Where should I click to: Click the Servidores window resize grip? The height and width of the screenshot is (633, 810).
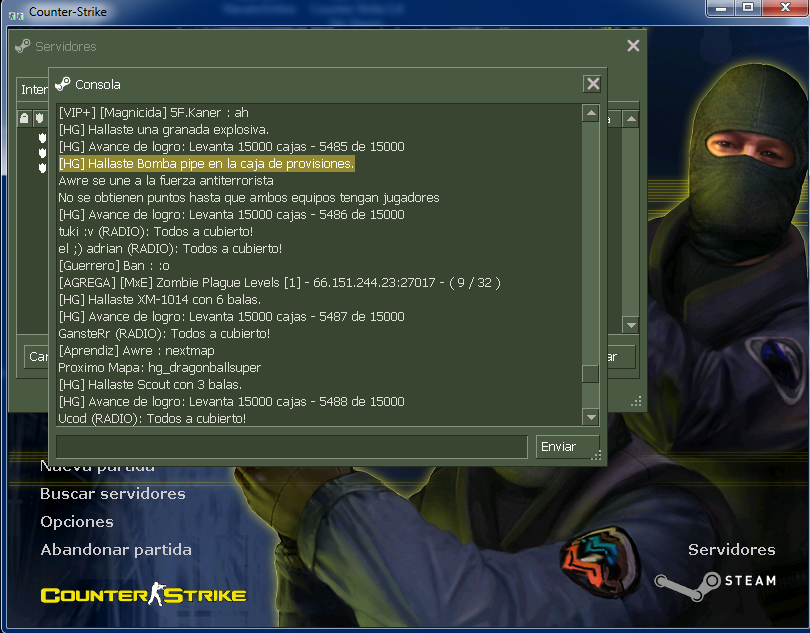coord(636,401)
